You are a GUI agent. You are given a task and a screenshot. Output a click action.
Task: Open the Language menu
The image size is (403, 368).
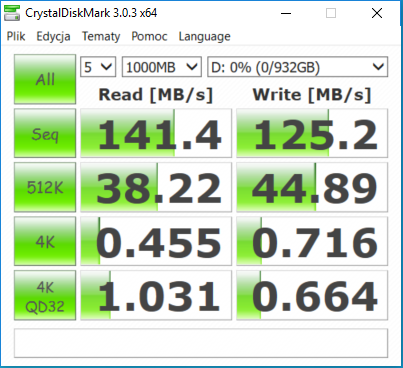click(204, 36)
